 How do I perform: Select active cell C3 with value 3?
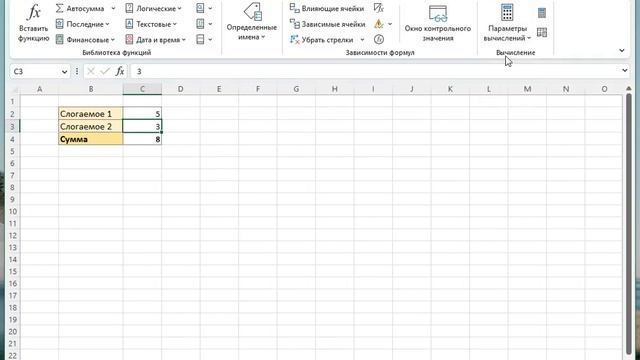click(x=142, y=127)
